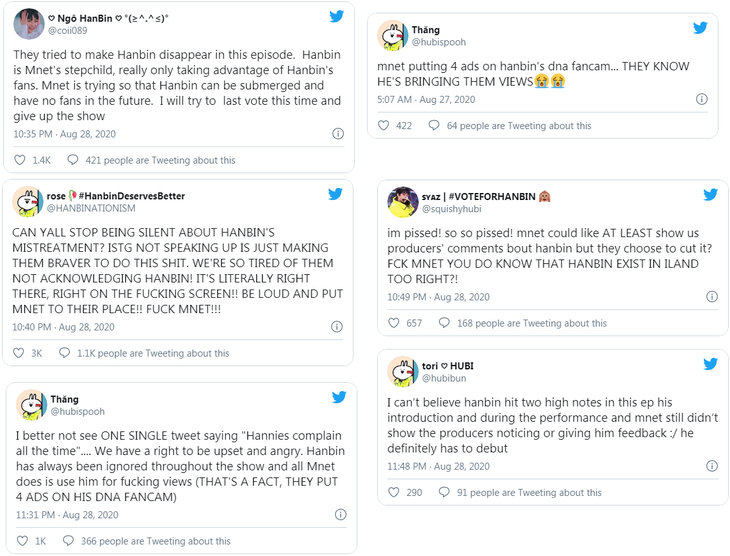Image resolution: width=730 pixels, height=556 pixels.
Task: Open info icon on the Aug 27 tweet
Action: pyautogui.click(x=702, y=99)
